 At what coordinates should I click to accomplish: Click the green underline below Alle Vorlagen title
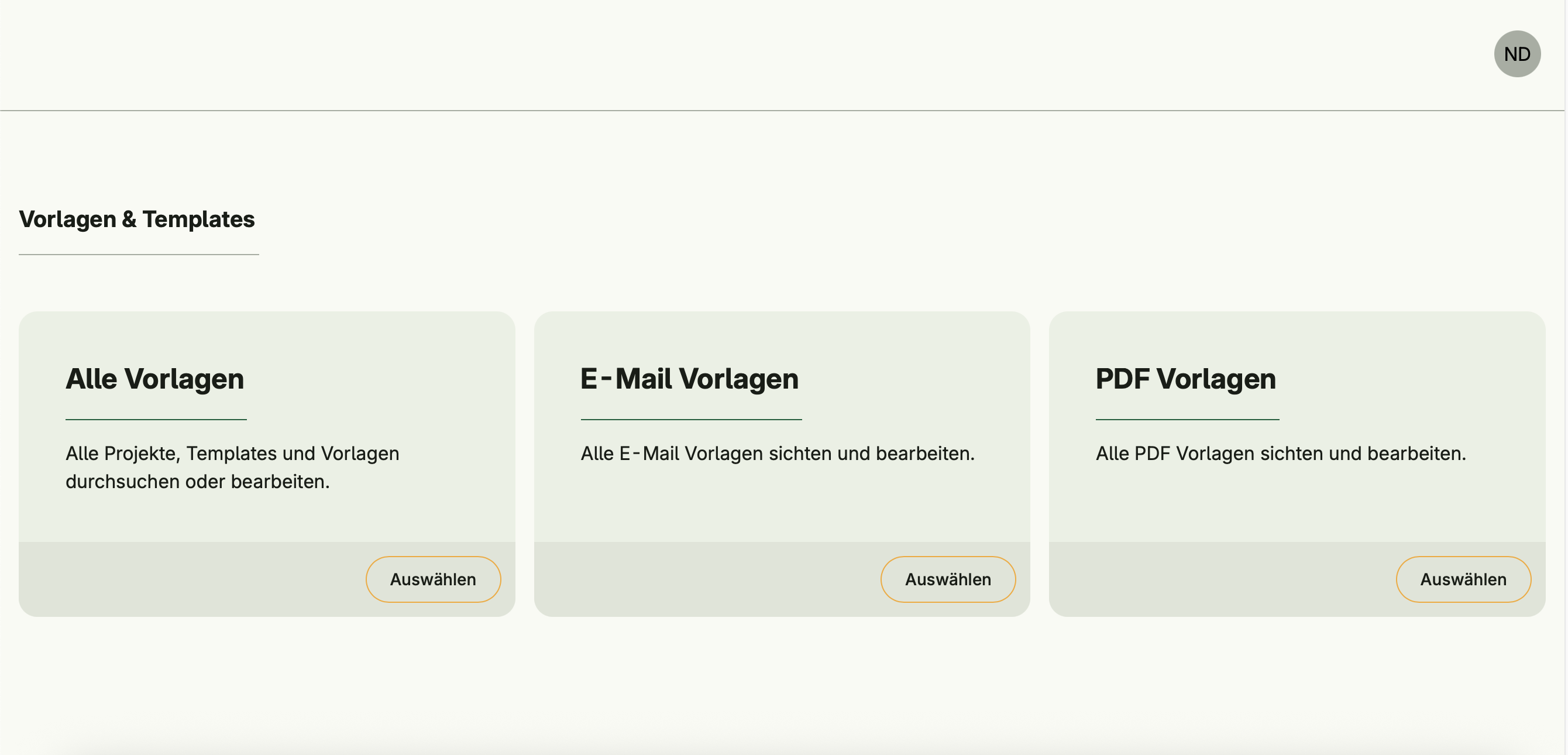[x=156, y=420]
